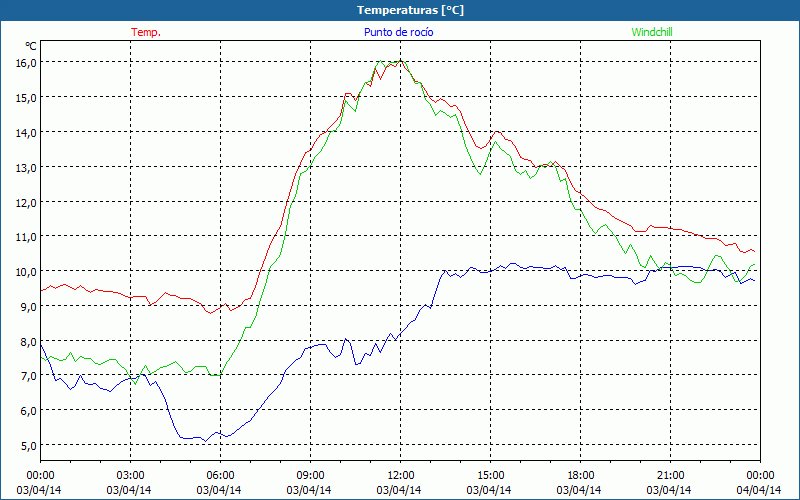Click the '12,0' y-axis value
Viewport: 800px width, 500px height.
pos(27,202)
